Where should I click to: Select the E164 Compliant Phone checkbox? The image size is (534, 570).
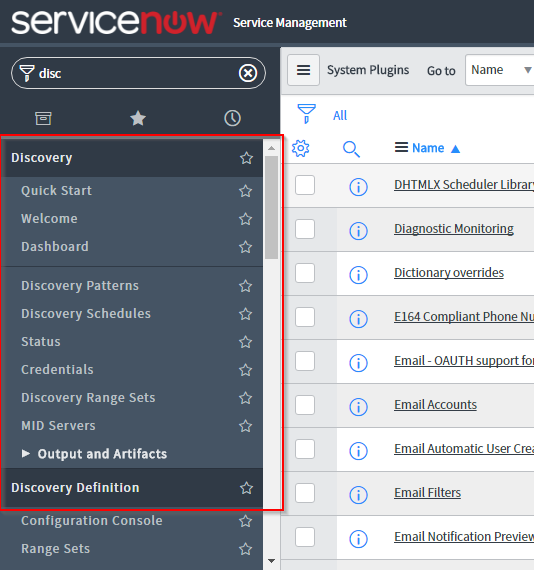[x=305, y=317]
